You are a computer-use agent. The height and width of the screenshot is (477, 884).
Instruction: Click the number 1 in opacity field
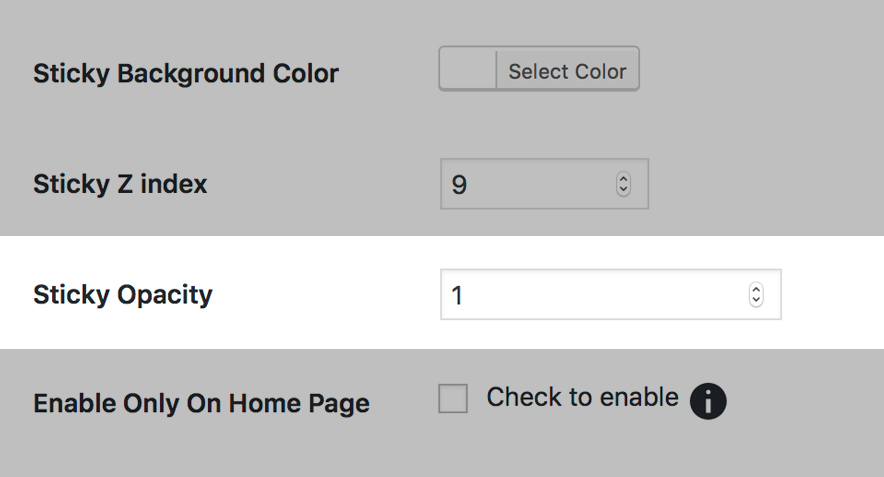click(457, 296)
